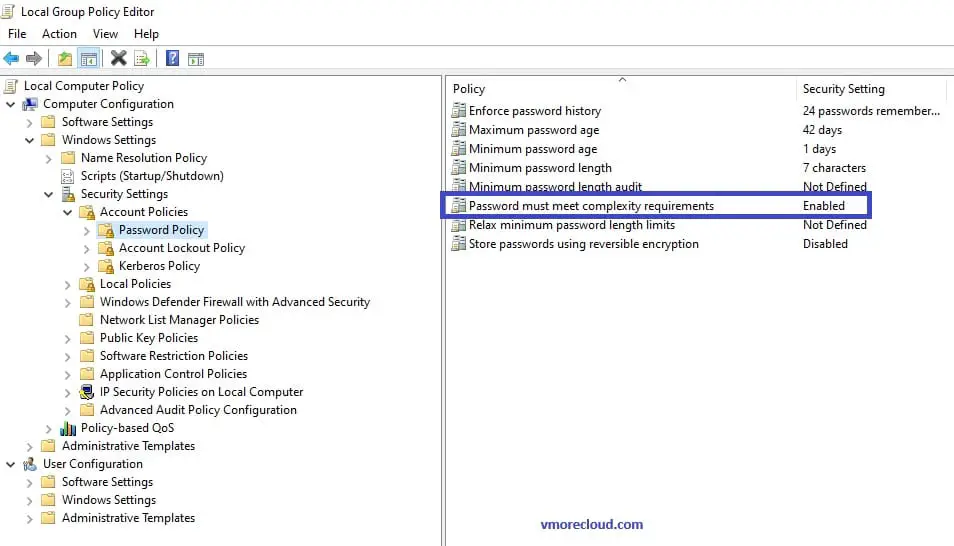
Task: Collapse the User Configuration node
Action: [10, 464]
